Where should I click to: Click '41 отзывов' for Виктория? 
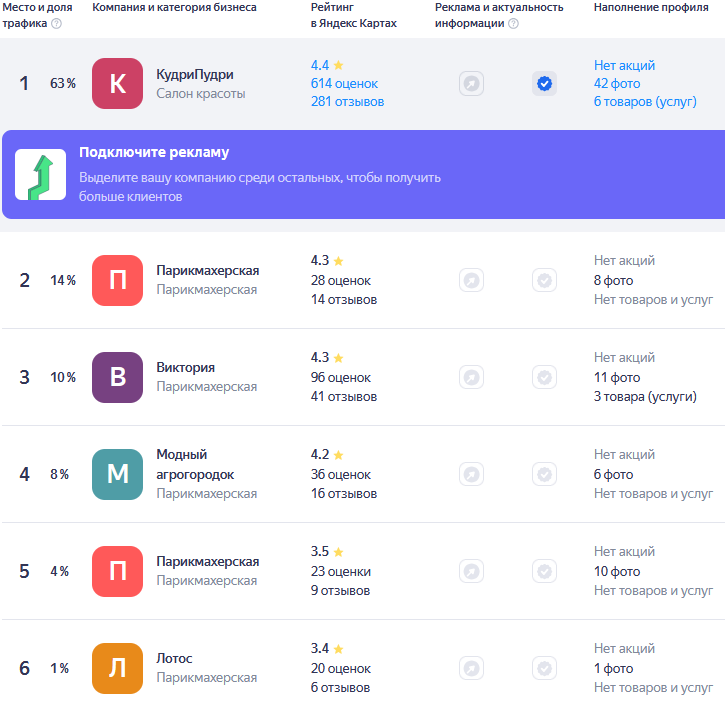click(x=344, y=397)
